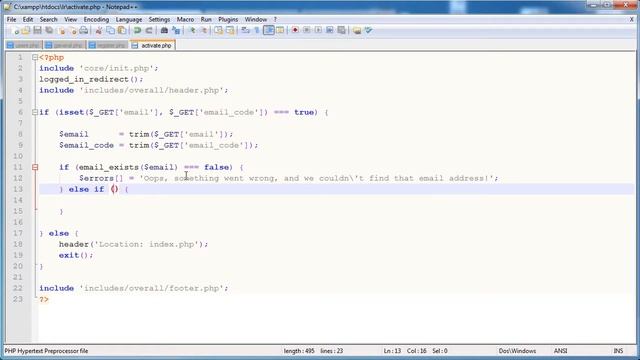Click the include footer.php code line
The image size is (640, 360).
pos(133,288)
